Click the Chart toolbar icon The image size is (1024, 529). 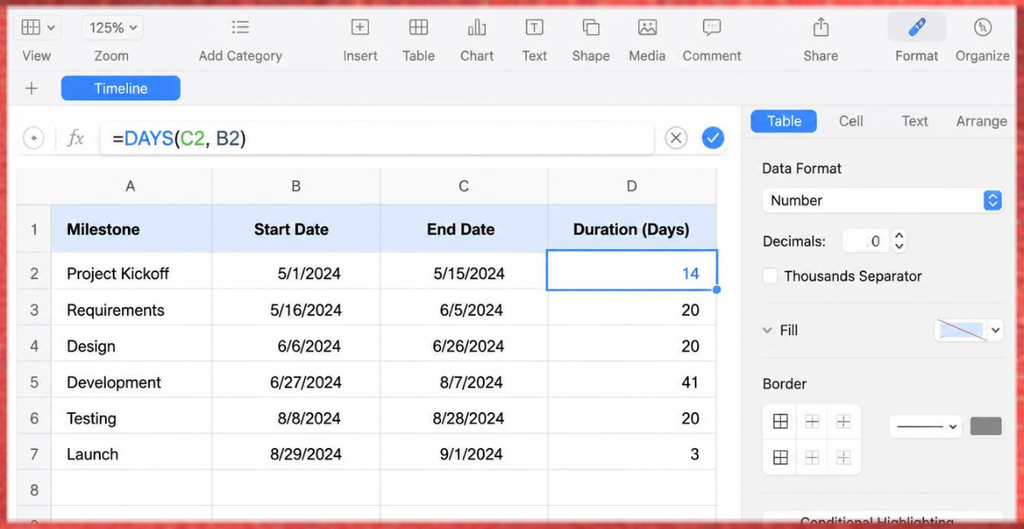[477, 27]
